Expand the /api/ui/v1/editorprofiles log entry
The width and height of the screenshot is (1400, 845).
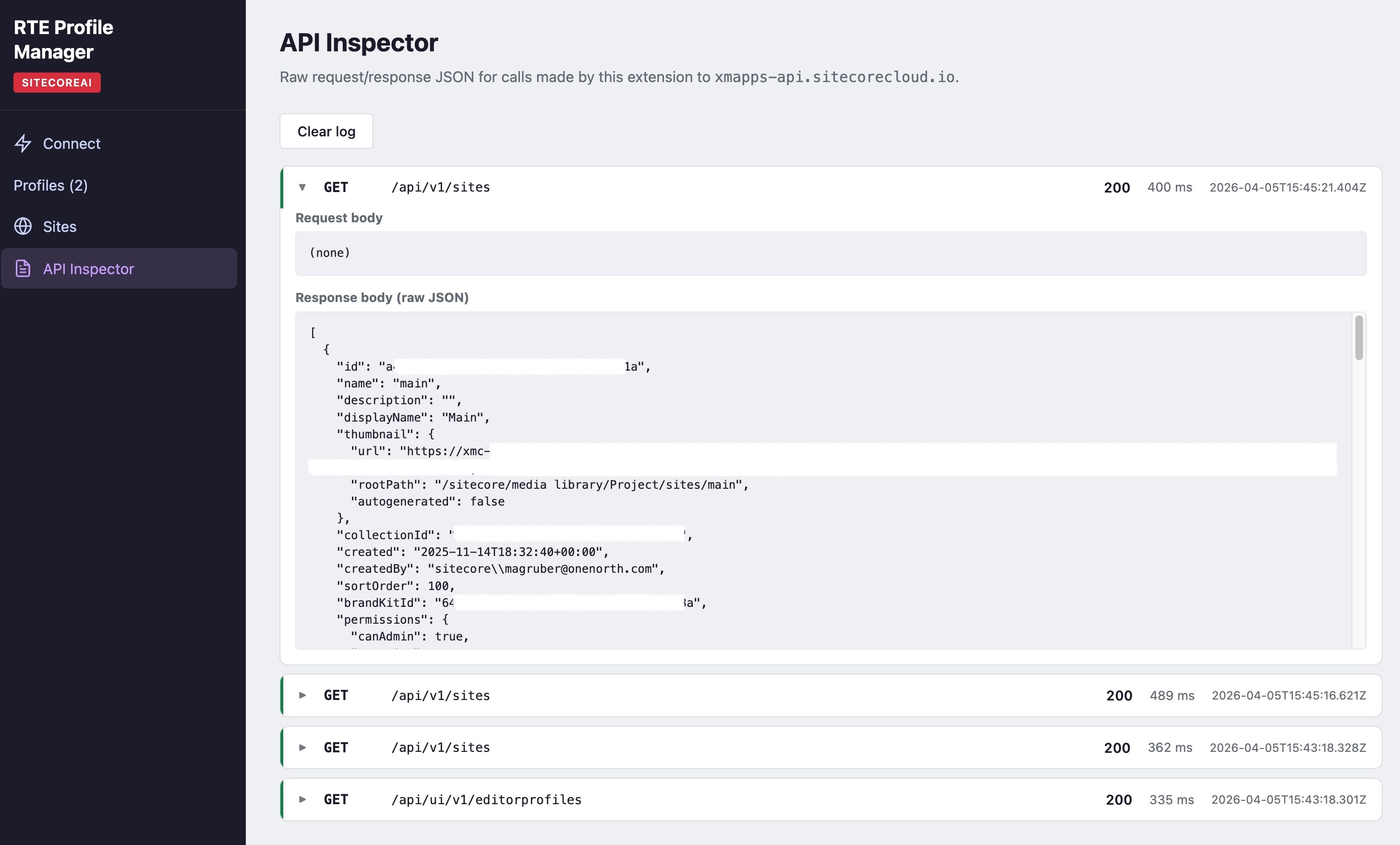click(303, 799)
